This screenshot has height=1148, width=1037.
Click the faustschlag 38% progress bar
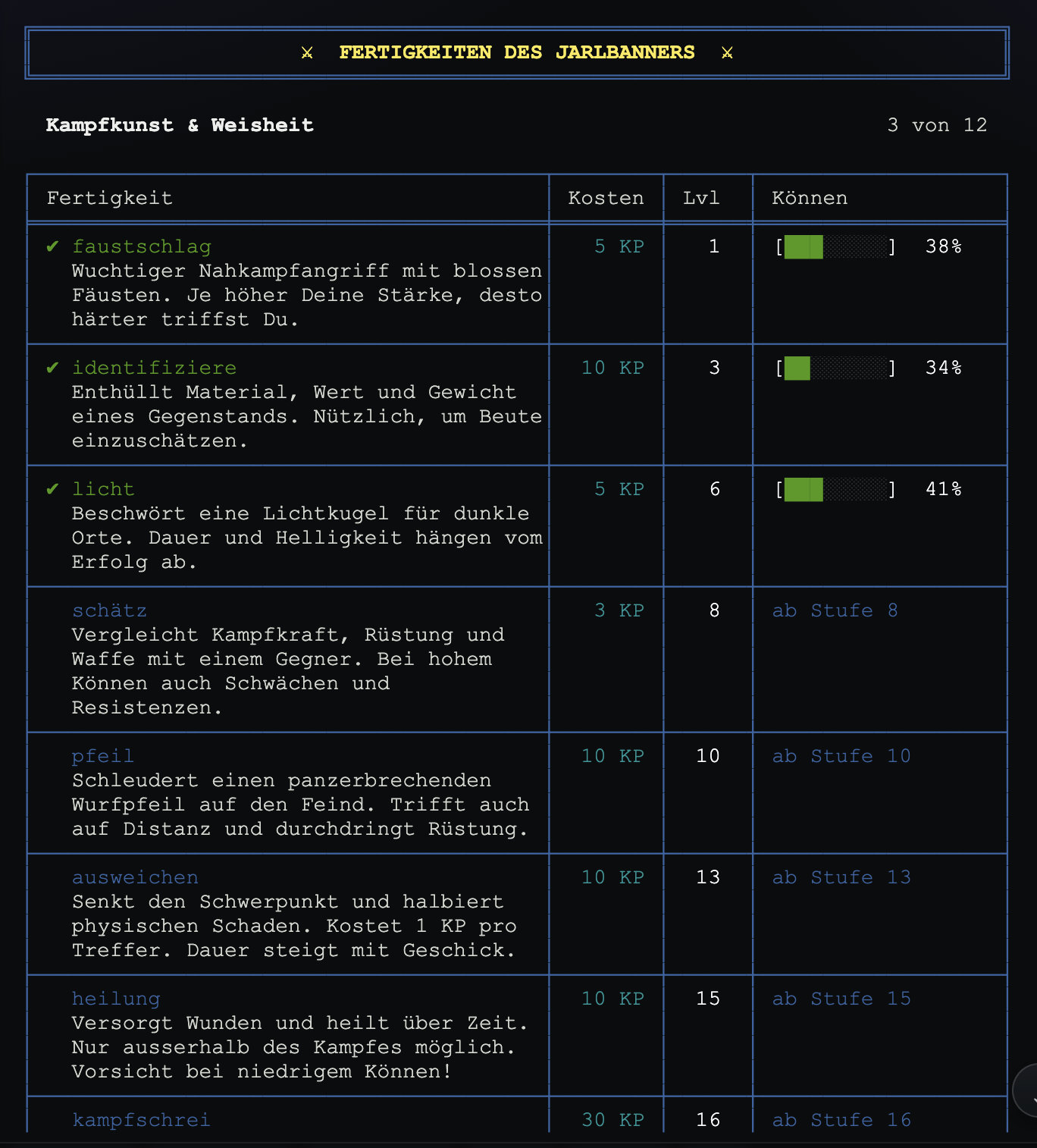tap(835, 246)
